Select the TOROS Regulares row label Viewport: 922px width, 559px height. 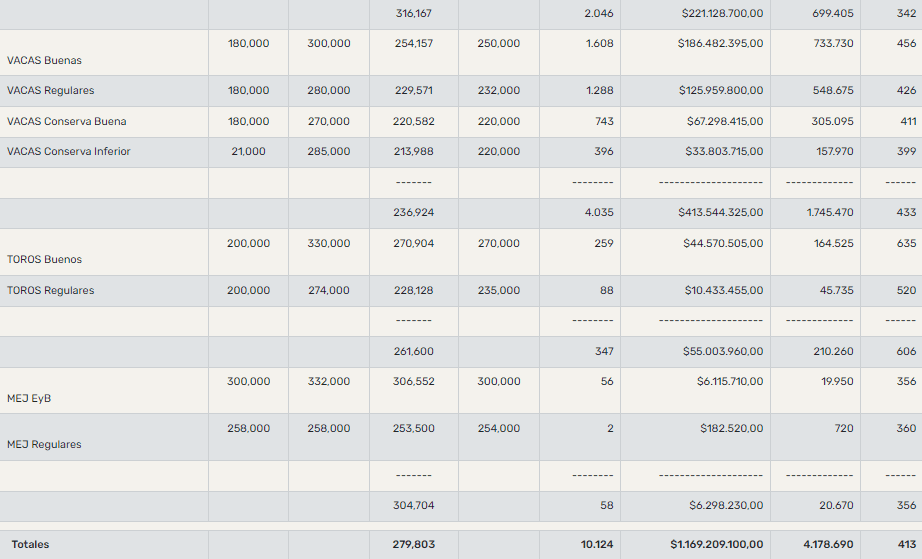coord(51,291)
